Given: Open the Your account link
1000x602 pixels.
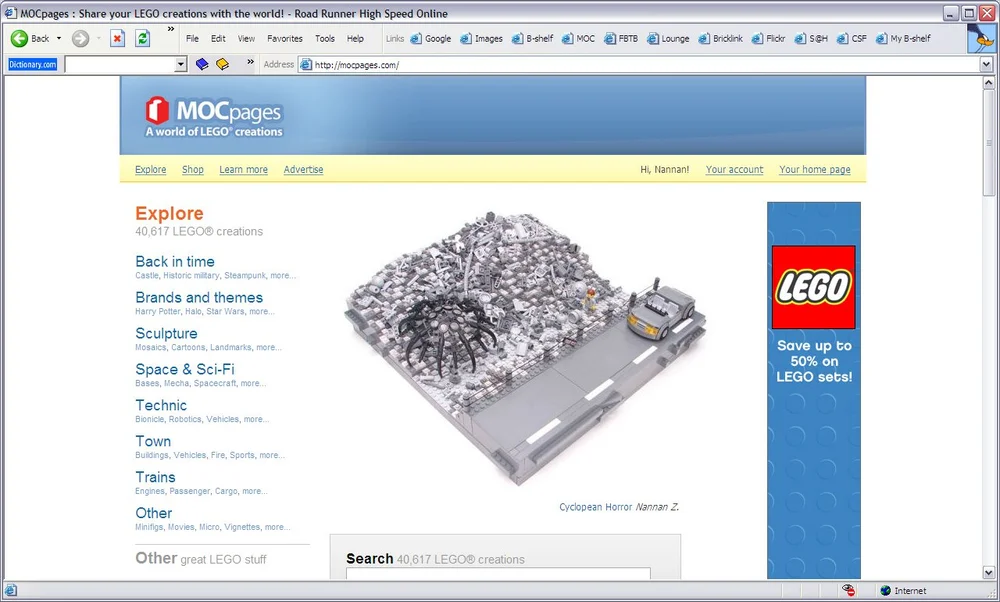Looking at the screenshot, I should pyautogui.click(x=735, y=170).
